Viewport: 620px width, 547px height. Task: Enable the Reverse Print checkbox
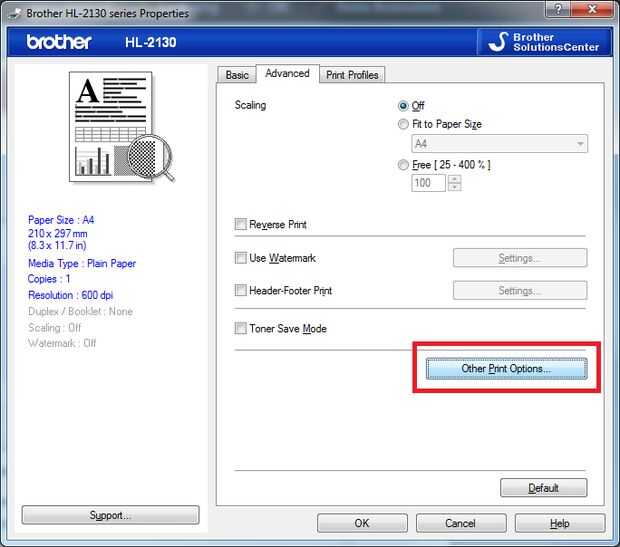pos(240,224)
